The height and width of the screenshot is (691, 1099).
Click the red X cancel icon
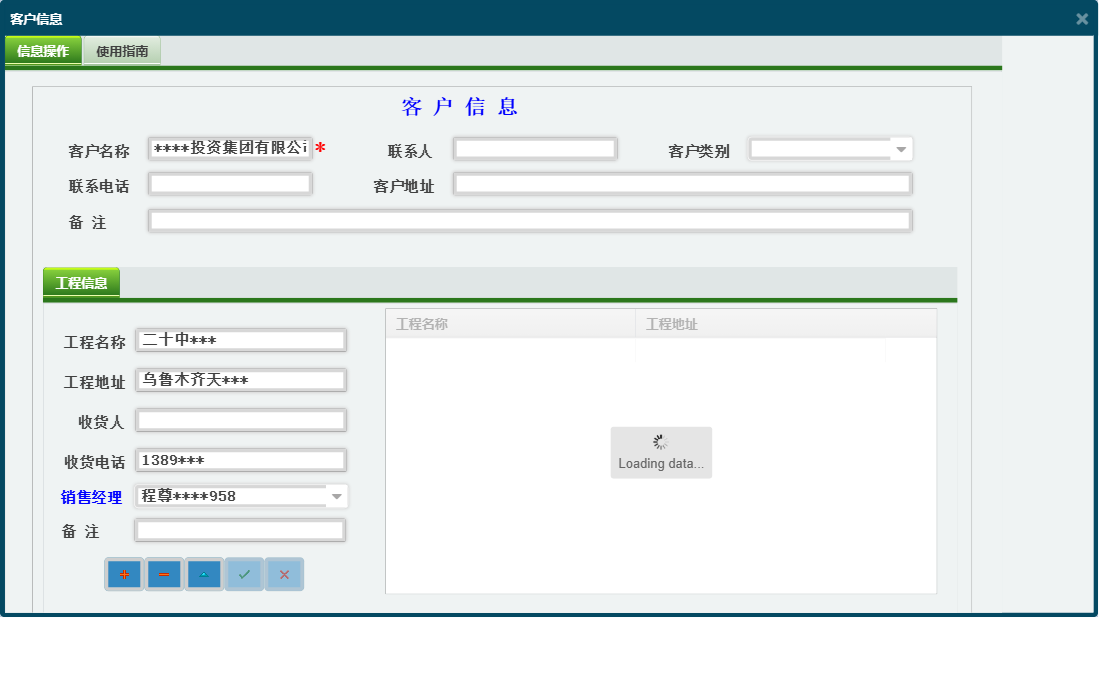pyautogui.click(x=284, y=574)
